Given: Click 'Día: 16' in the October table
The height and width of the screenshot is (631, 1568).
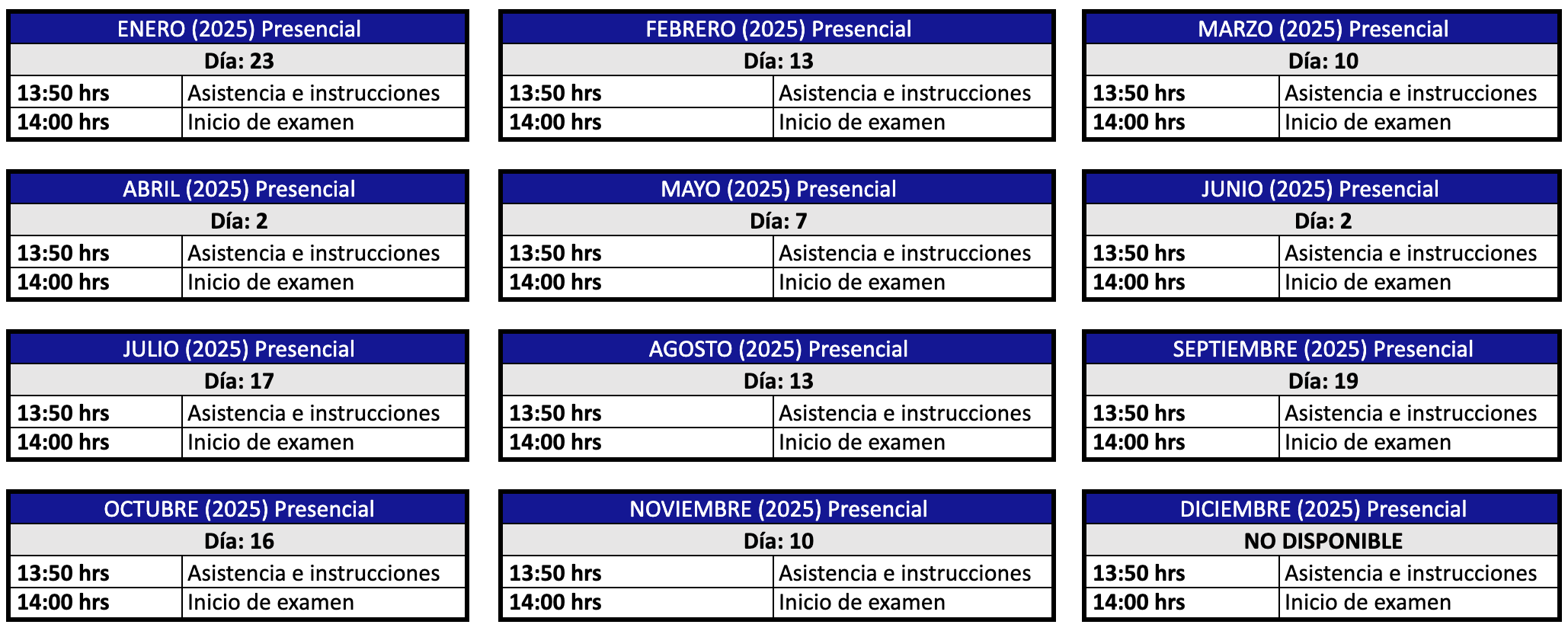Looking at the screenshot, I should pyautogui.click(x=238, y=541).
